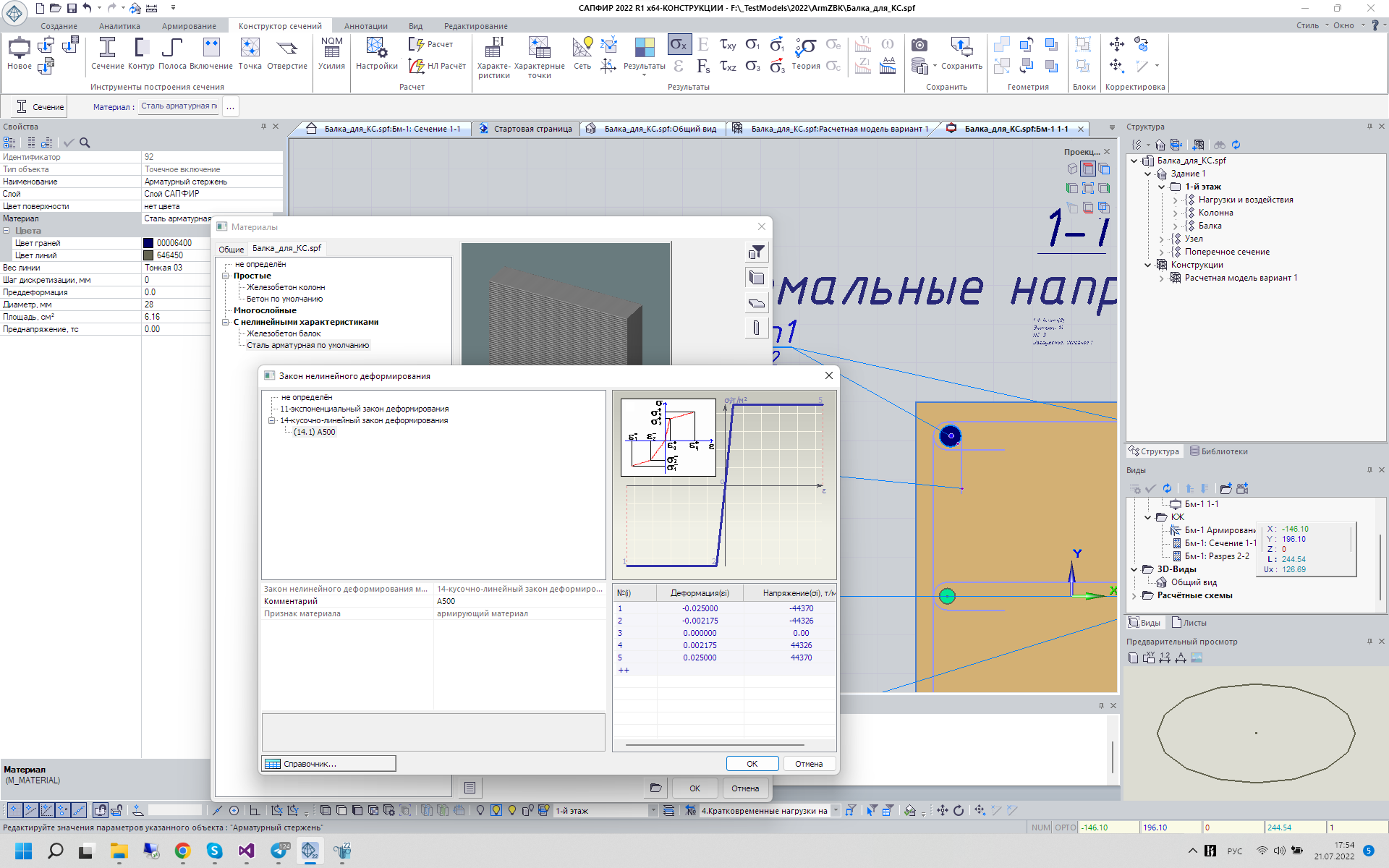Open the load case dropdown in bottom toolbar
Viewport: 1389px width, 868px height.
[x=836, y=811]
